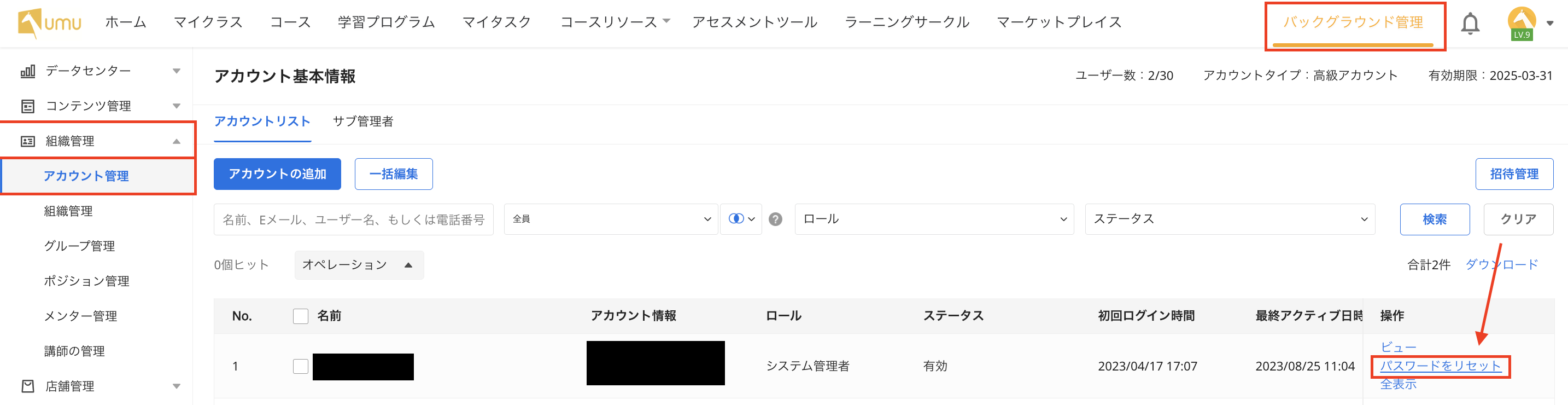This screenshot has width=1568, height=405.
Task: Click the name/email search input field
Action: click(x=353, y=219)
